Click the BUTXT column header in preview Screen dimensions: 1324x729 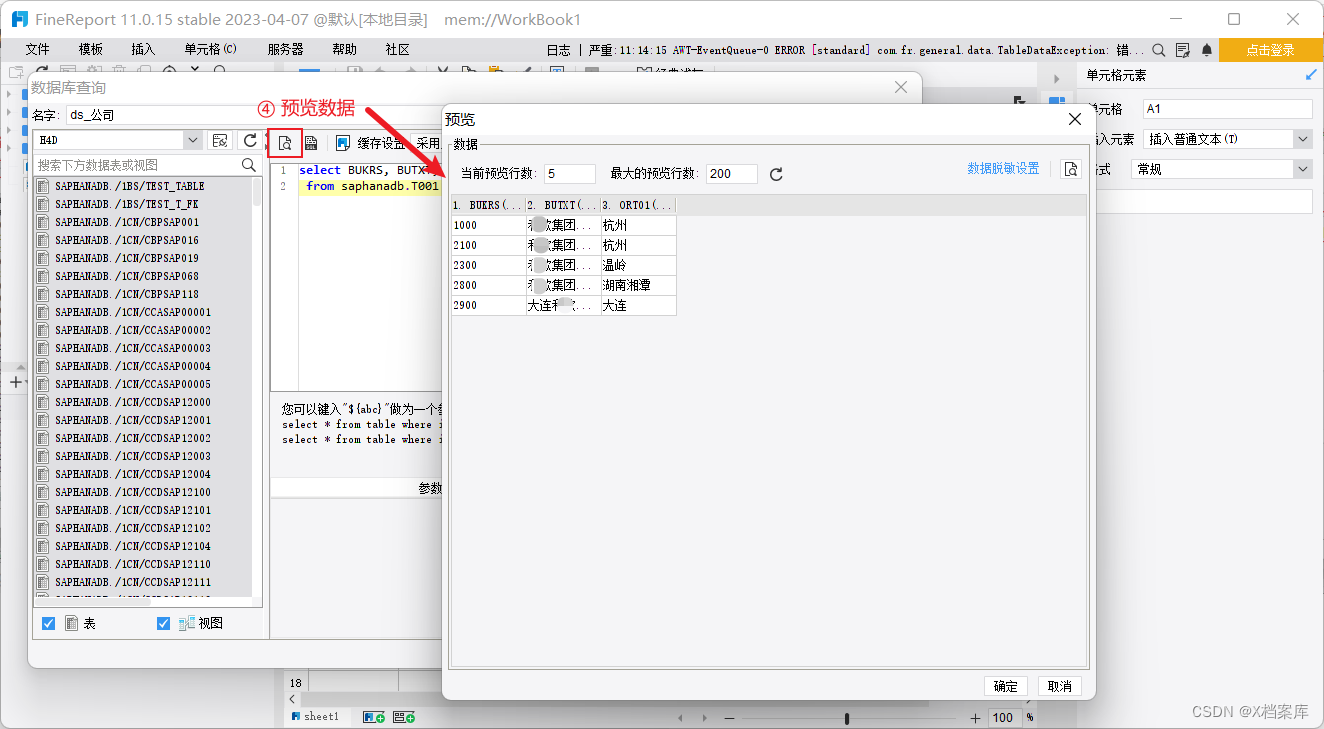click(563, 205)
